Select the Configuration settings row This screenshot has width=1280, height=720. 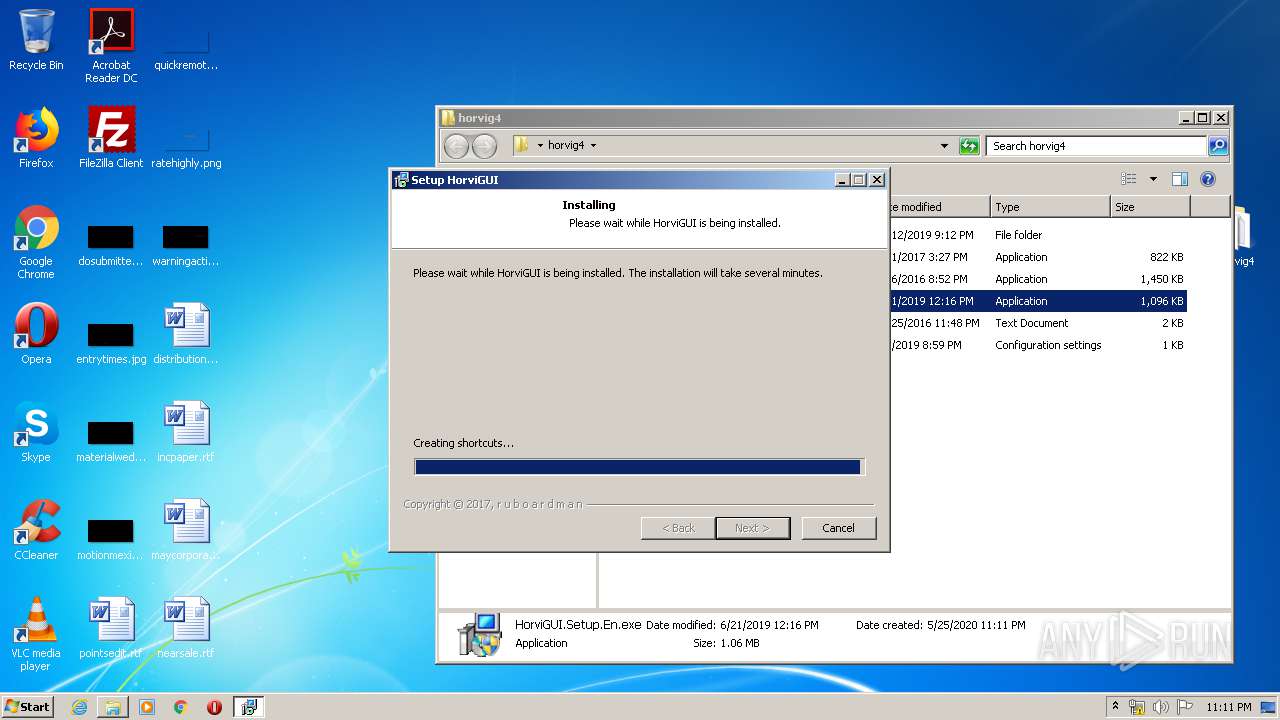tap(1037, 345)
